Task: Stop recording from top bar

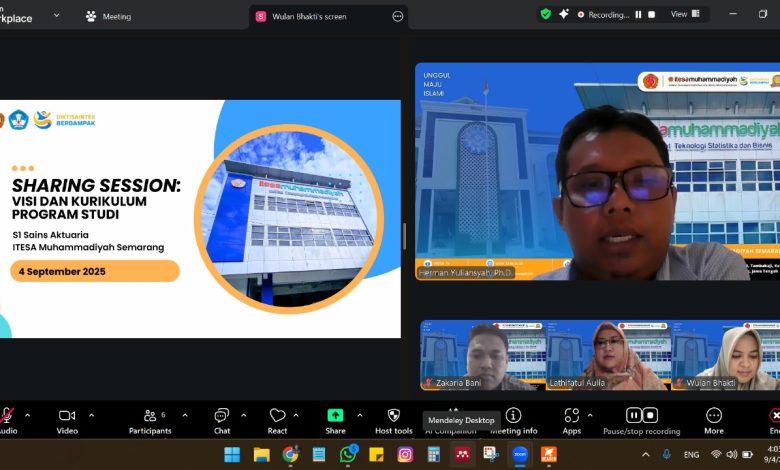Action: point(652,15)
